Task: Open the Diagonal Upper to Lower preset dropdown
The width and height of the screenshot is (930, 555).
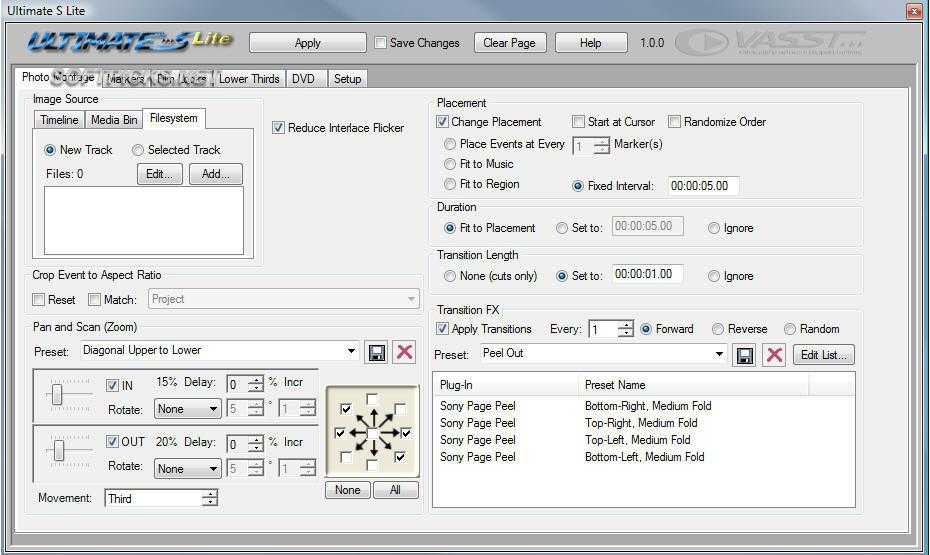Action: [x=351, y=351]
